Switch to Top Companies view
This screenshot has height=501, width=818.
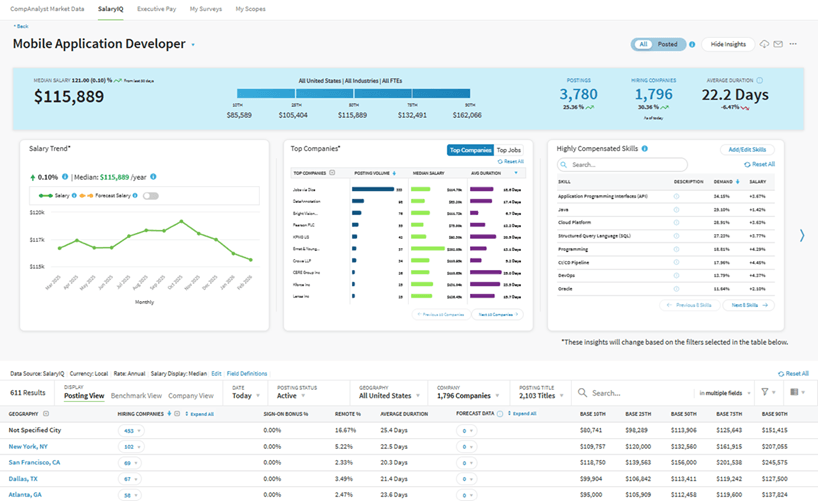point(470,150)
